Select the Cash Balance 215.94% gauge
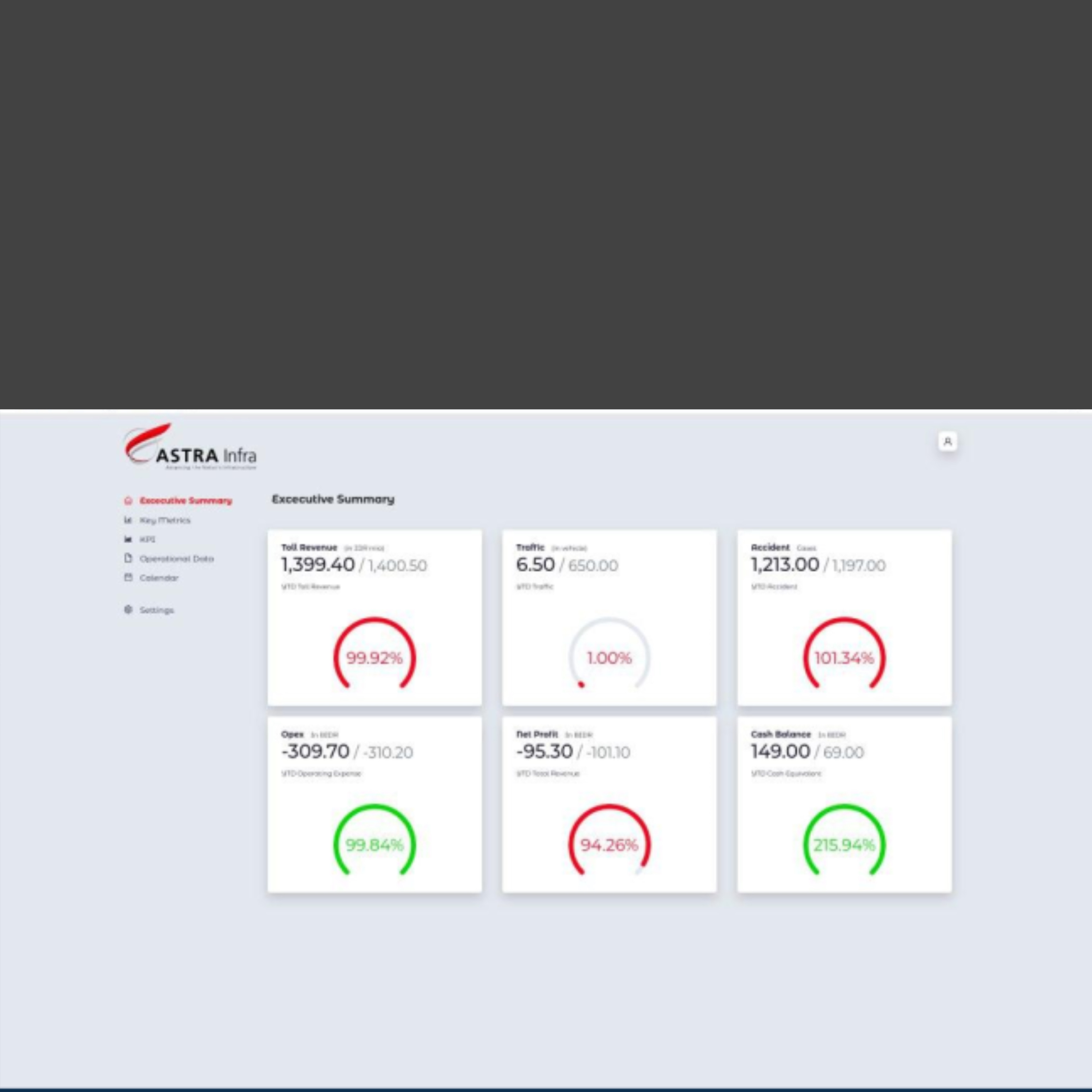Screen dimensions: 1092x1092 (x=844, y=845)
